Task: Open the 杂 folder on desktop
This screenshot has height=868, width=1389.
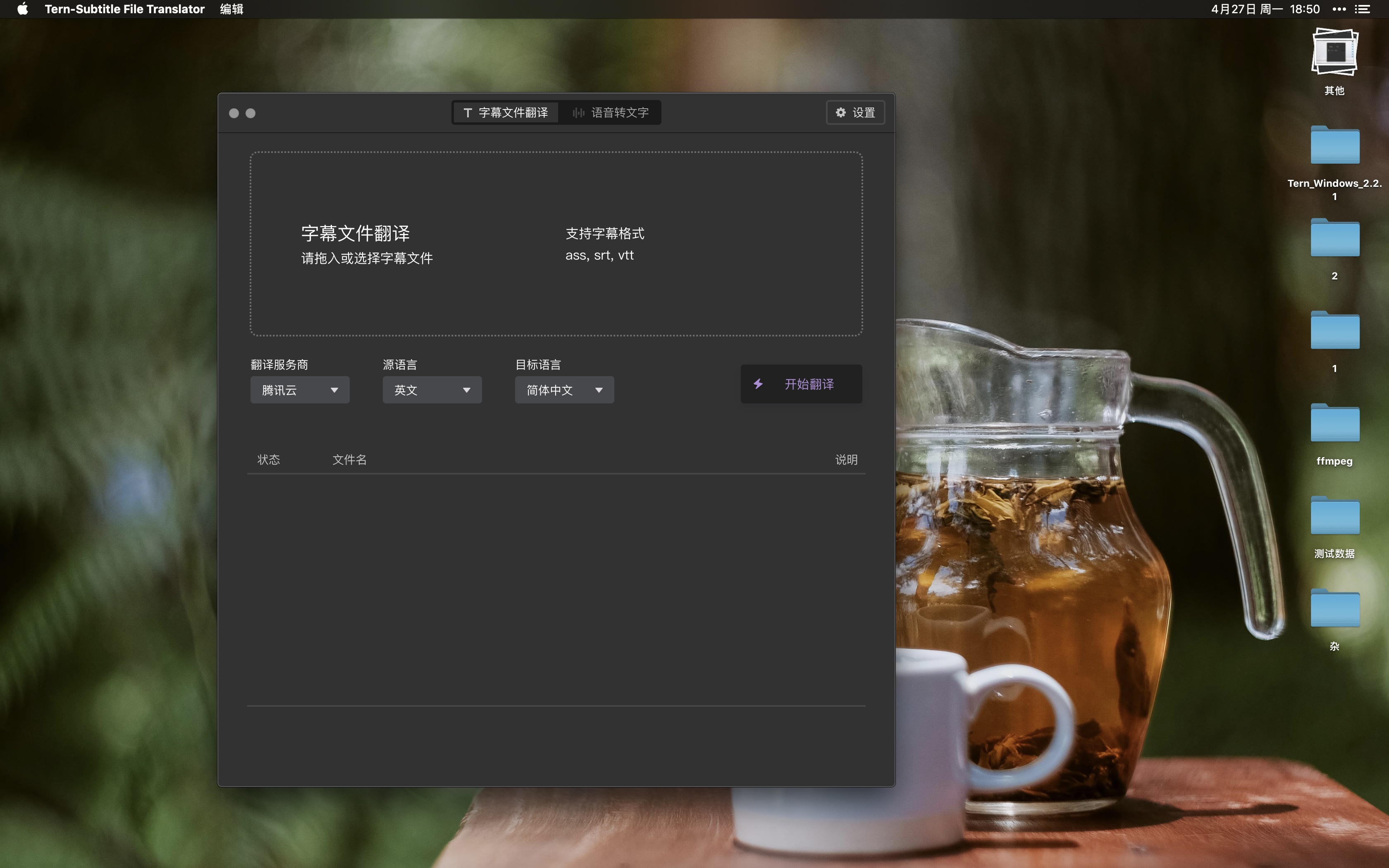Action: tap(1334, 610)
